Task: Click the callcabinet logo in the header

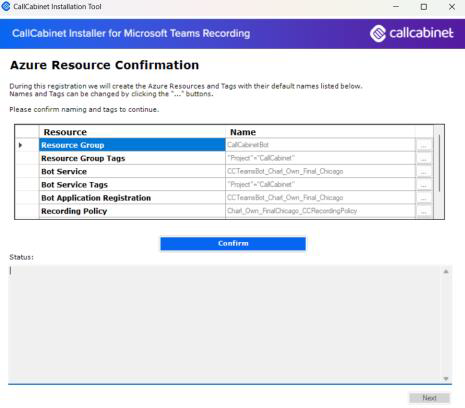Action: coord(412,33)
